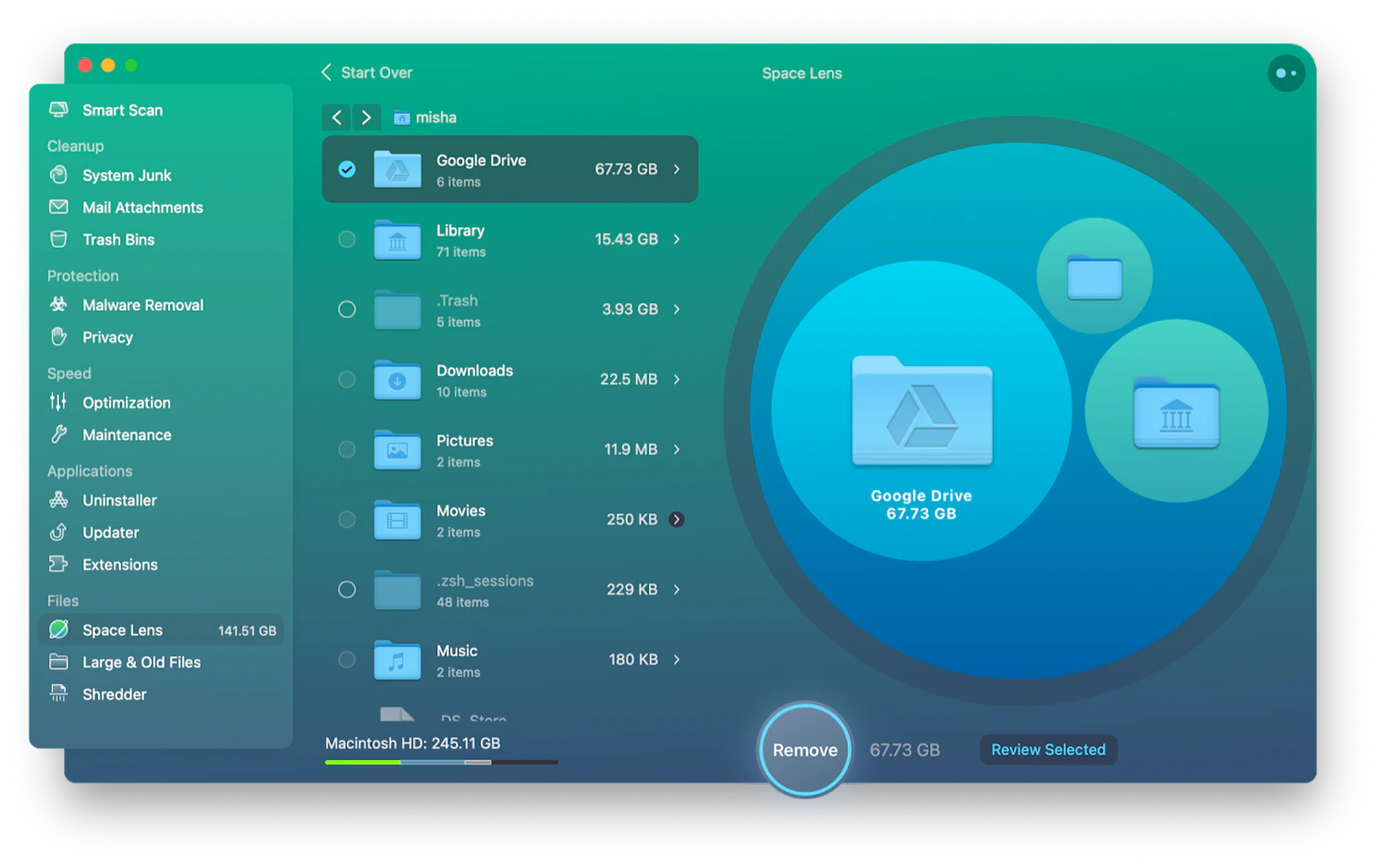Click the Smart Scan monitor icon

(58, 110)
